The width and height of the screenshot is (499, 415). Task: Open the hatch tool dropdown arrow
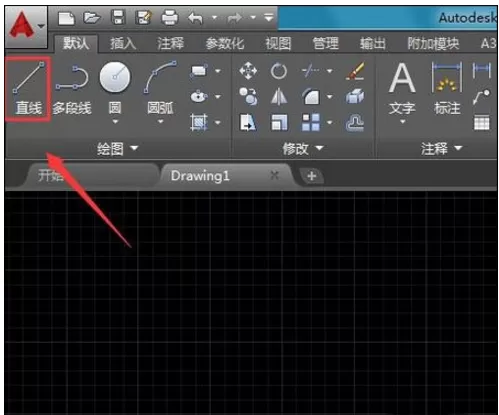[218, 122]
